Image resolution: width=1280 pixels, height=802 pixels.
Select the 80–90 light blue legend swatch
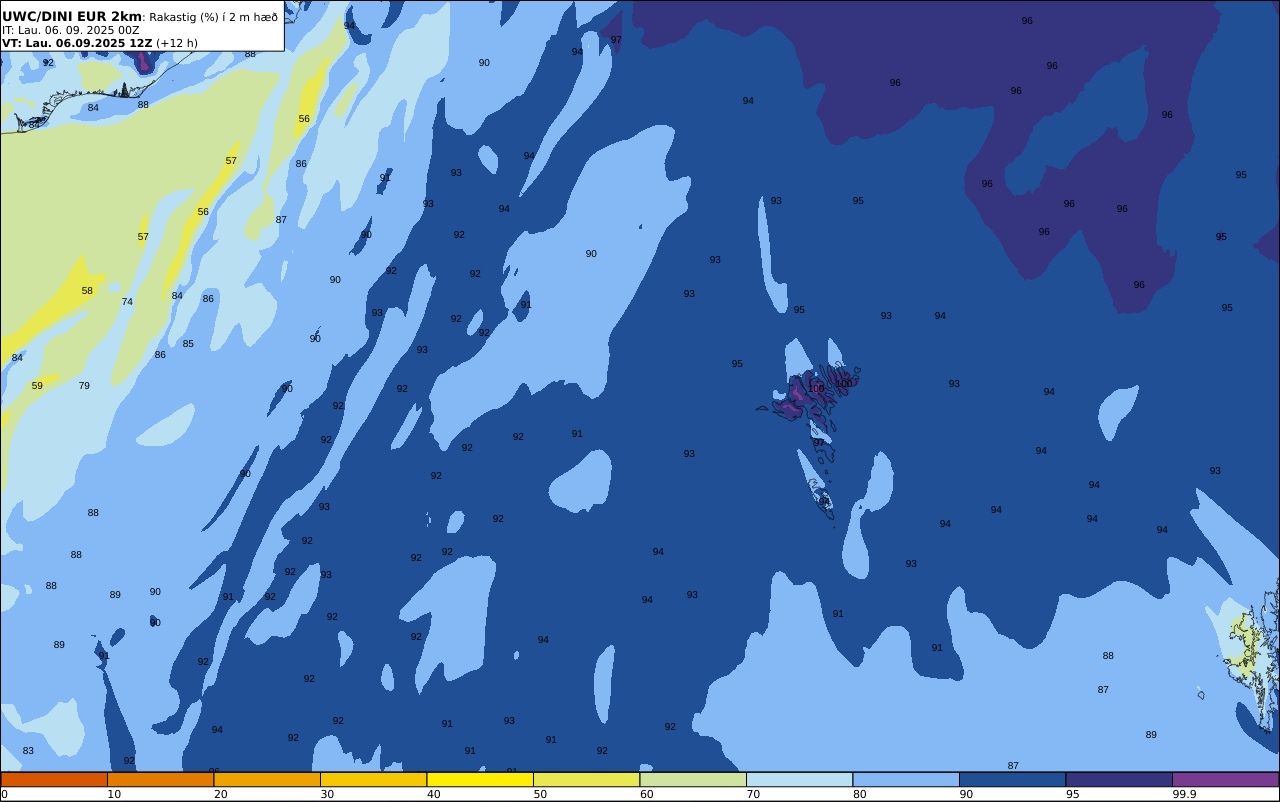click(x=906, y=779)
